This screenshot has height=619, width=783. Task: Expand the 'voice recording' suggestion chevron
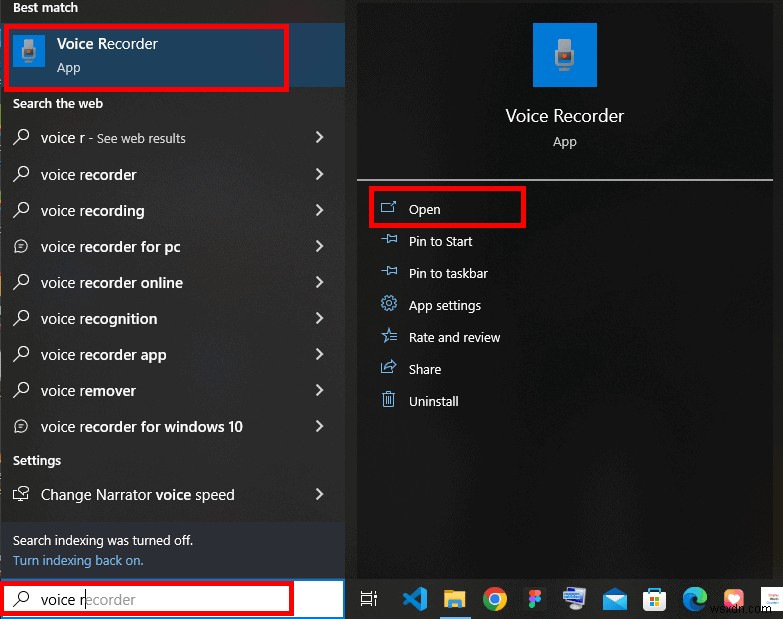click(320, 210)
